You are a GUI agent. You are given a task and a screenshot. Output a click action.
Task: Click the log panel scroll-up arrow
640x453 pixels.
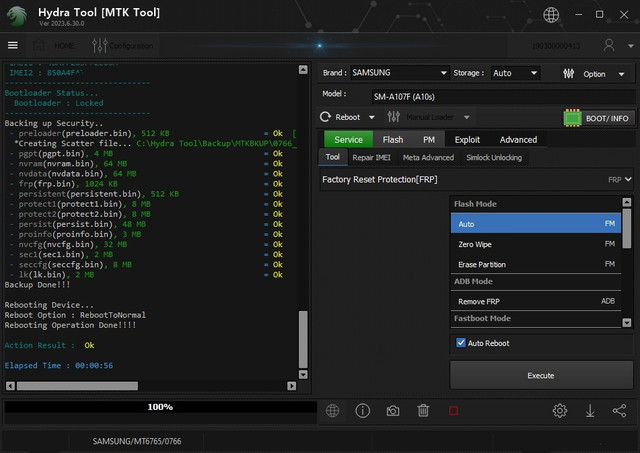pyautogui.click(x=303, y=69)
